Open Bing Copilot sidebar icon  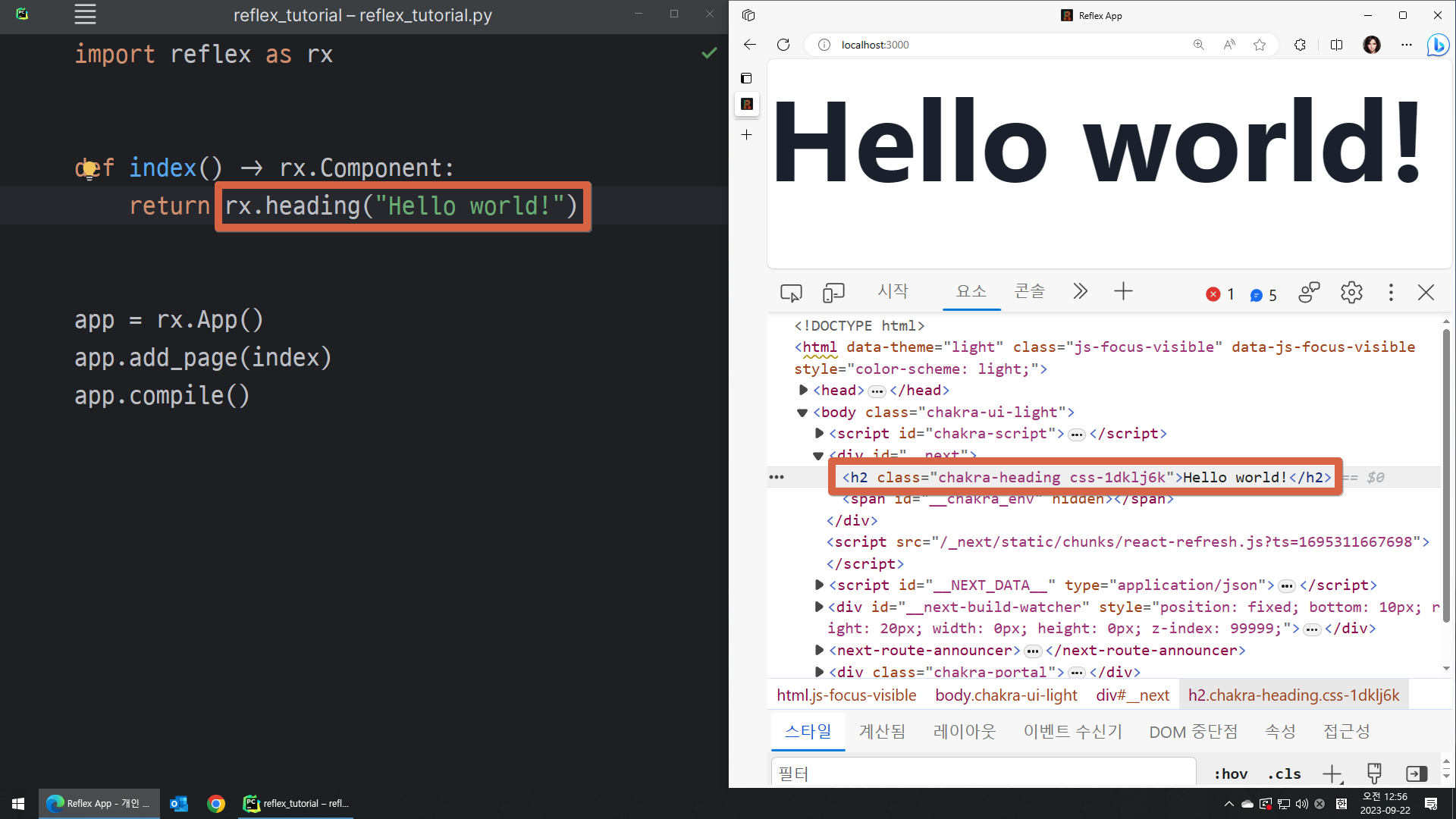pyautogui.click(x=1437, y=45)
